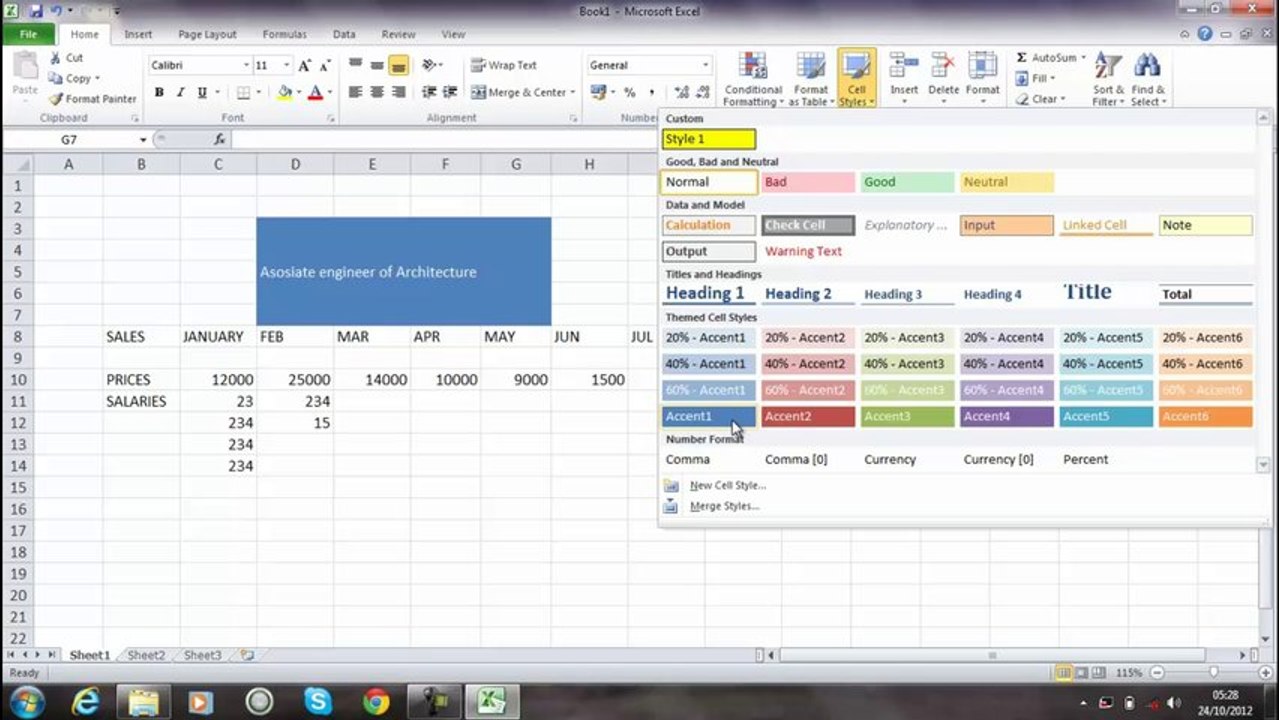
Task: Click the Font Color letter A icon
Action: (315, 92)
